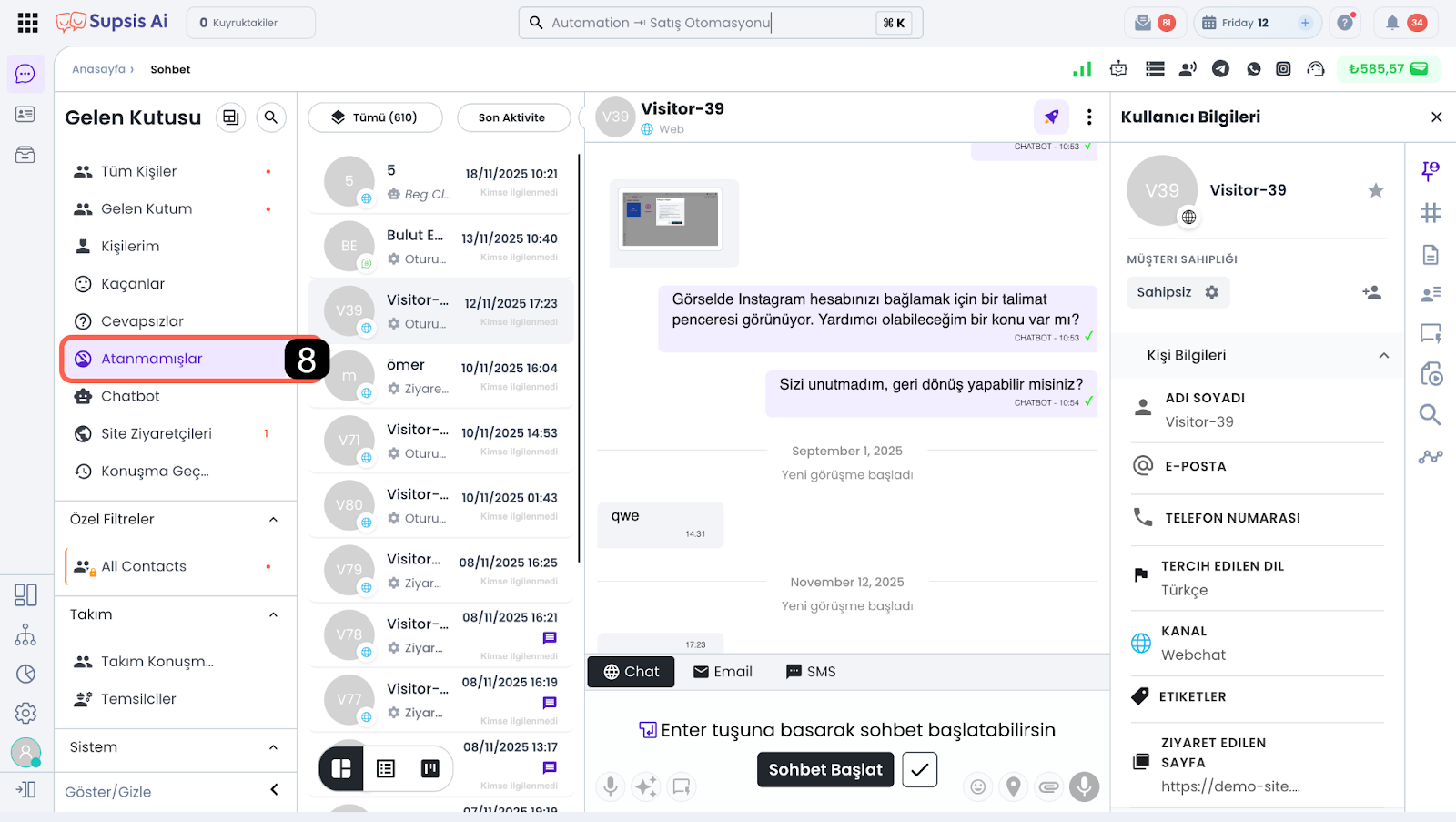Click the search icon beside Gelen Kutusu
The image size is (1456, 822).
pyautogui.click(x=270, y=117)
